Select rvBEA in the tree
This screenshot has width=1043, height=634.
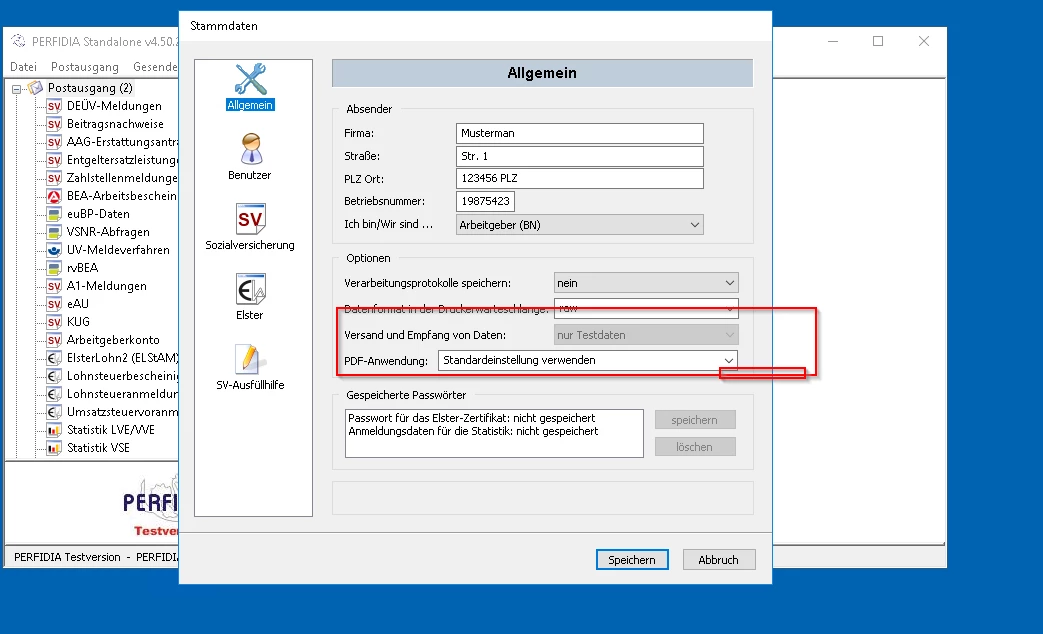click(x=82, y=268)
